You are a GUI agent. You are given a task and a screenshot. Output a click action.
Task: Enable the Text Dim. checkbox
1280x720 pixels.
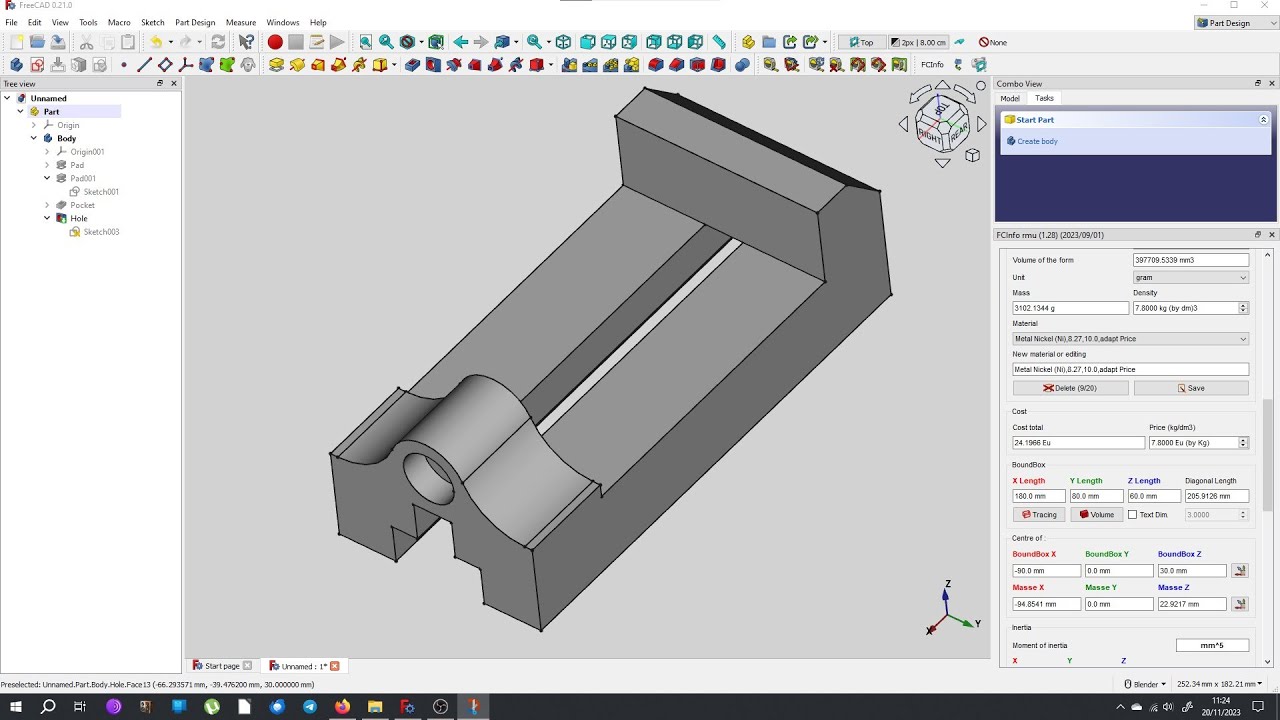click(x=1132, y=515)
